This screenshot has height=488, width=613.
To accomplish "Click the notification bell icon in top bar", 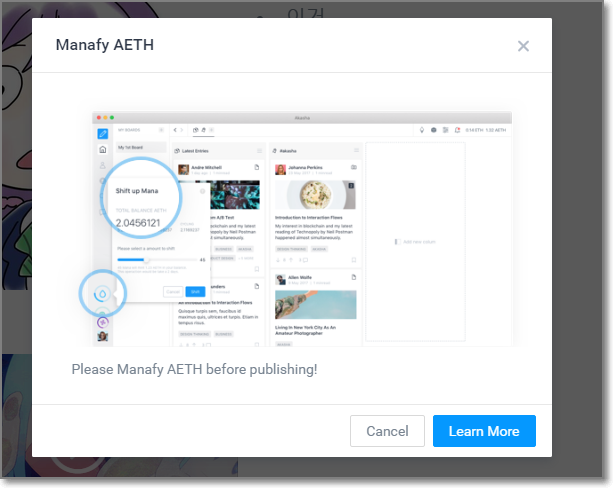I will (x=457, y=130).
